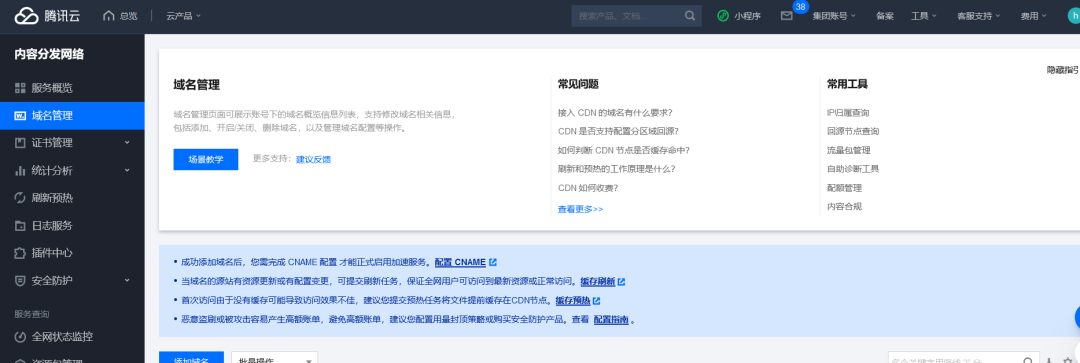The image size is (1080, 363).
Task: Expand the 证书管理 sidebar group
Action: [72, 143]
